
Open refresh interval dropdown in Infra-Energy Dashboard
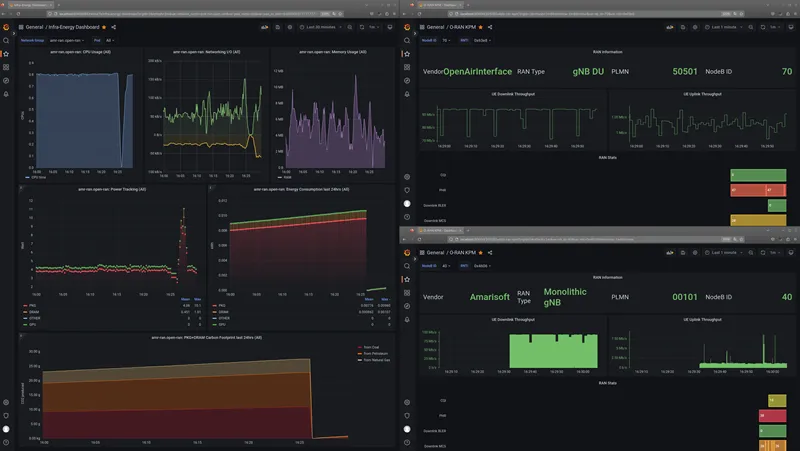[x=374, y=27]
